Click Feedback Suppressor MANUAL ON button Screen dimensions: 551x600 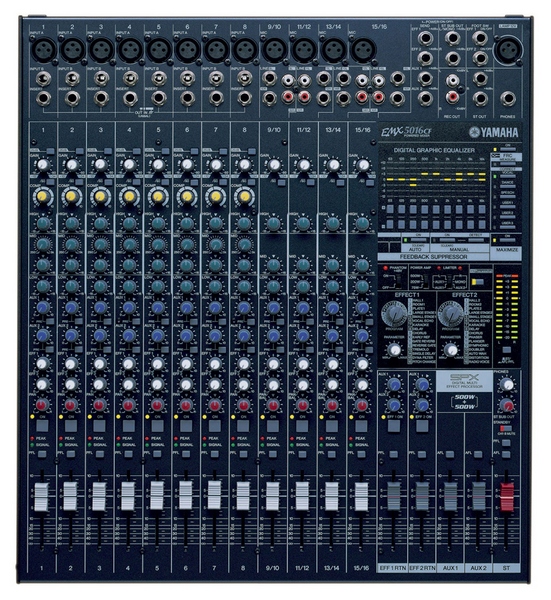[447, 240]
